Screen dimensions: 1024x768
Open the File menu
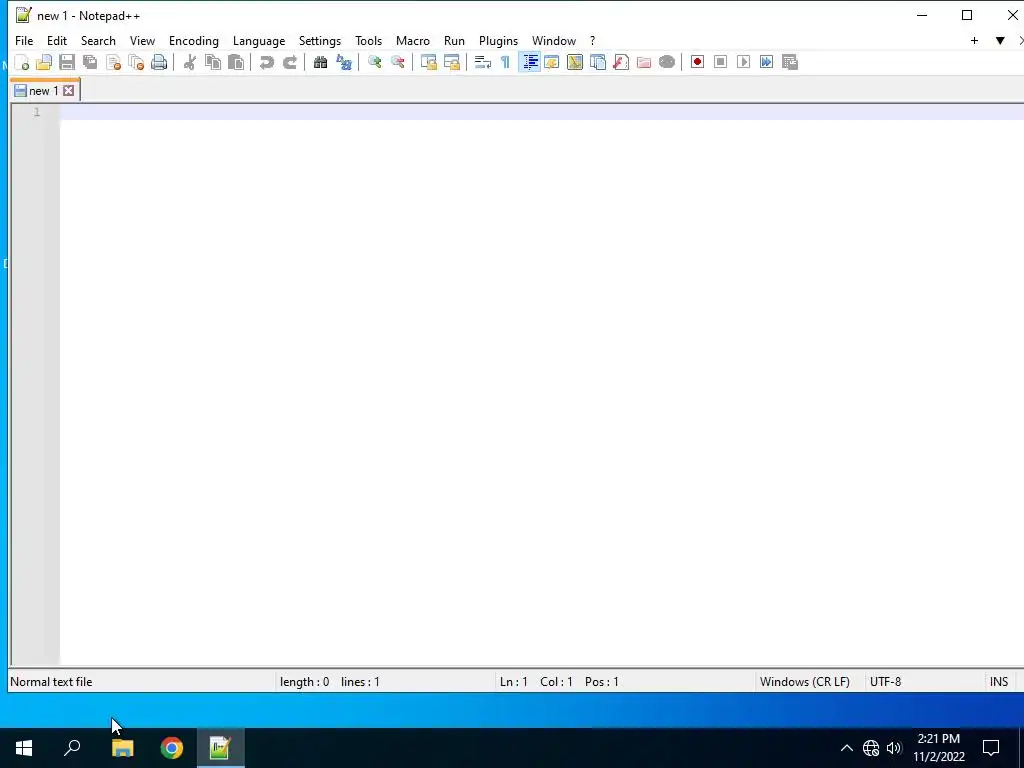[24, 40]
